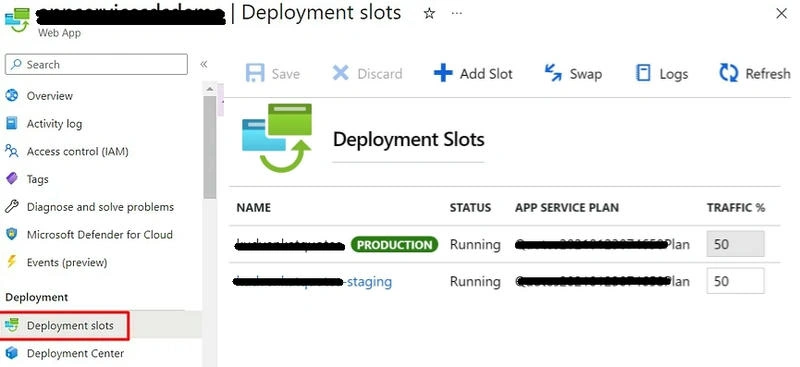Click the Refresh button label
This screenshot has height=367, width=800.
pyautogui.click(x=768, y=74)
